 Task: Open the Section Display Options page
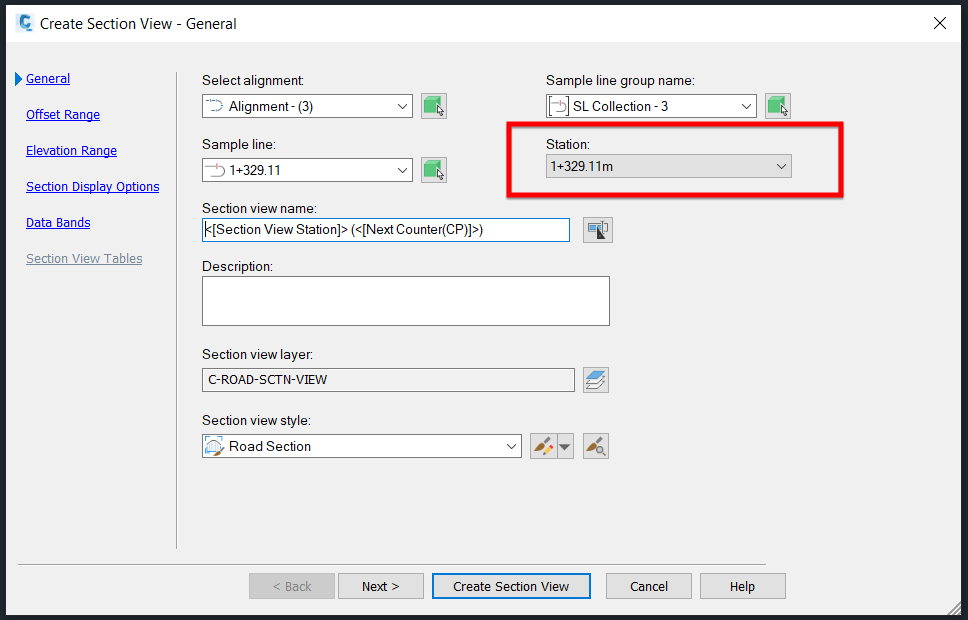coord(92,187)
